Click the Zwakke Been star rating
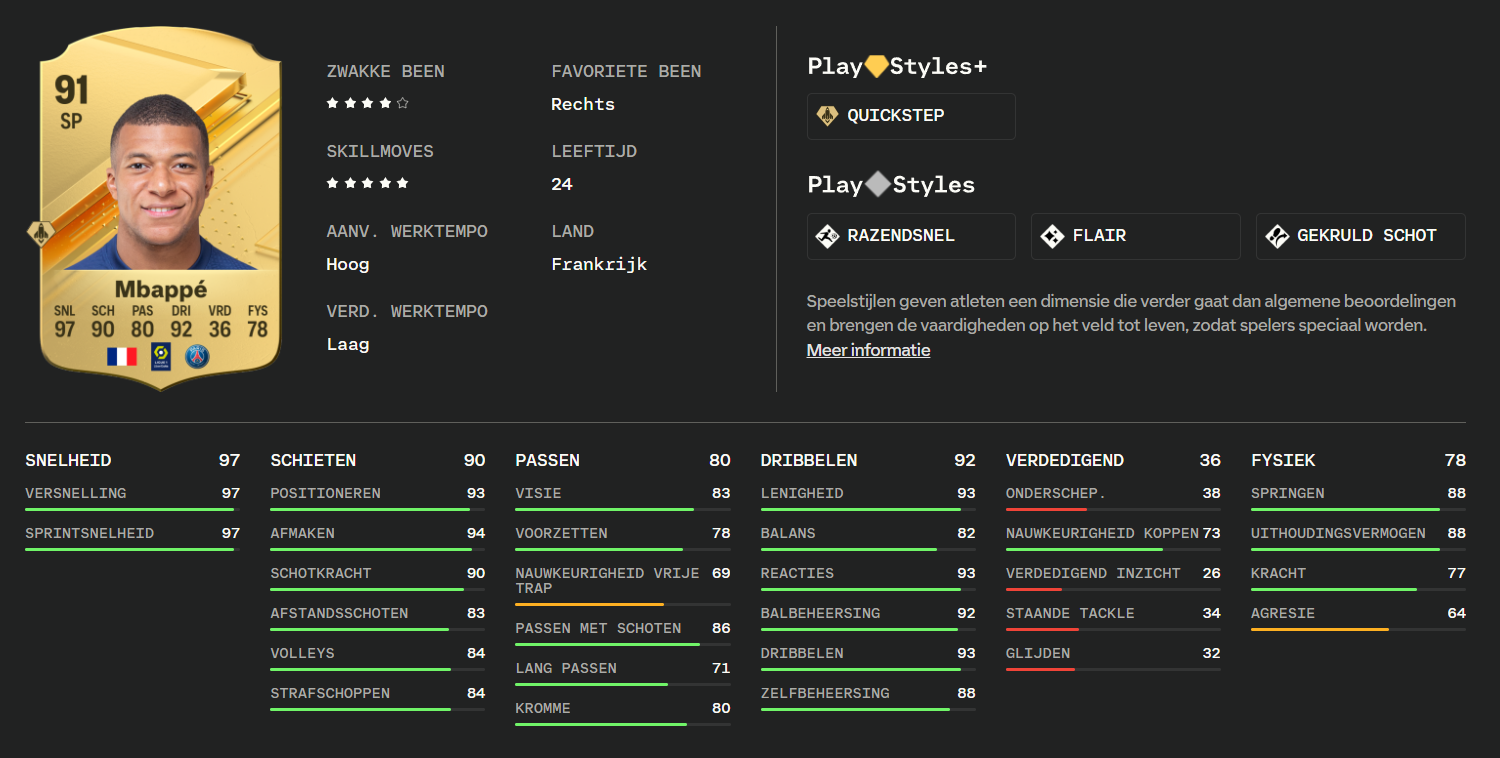Screen dimensions: 1500x758 (x=367, y=103)
